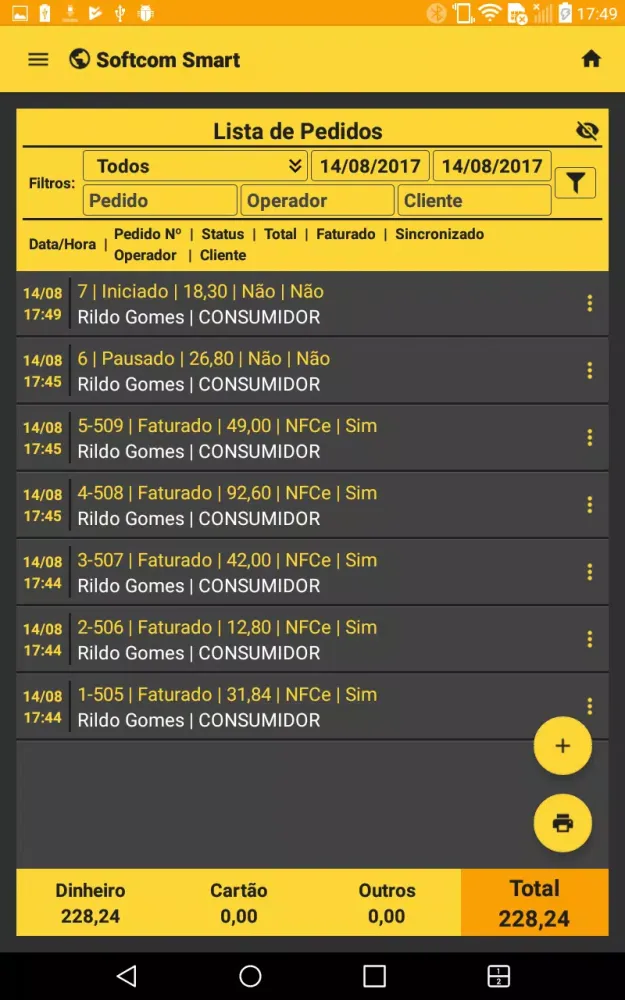Select the Cliente filter field
The height and width of the screenshot is (1000, 625).
pos(474,200)
